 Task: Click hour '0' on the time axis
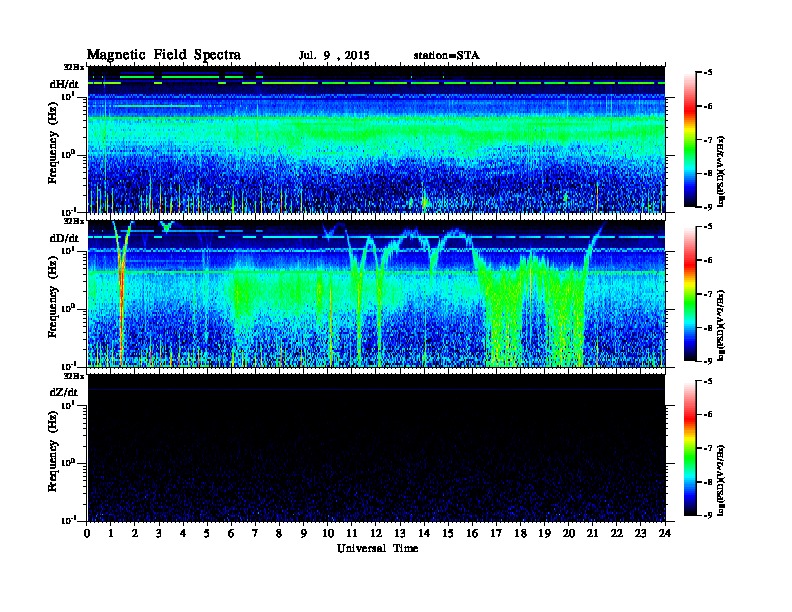(x=87, y=534)
